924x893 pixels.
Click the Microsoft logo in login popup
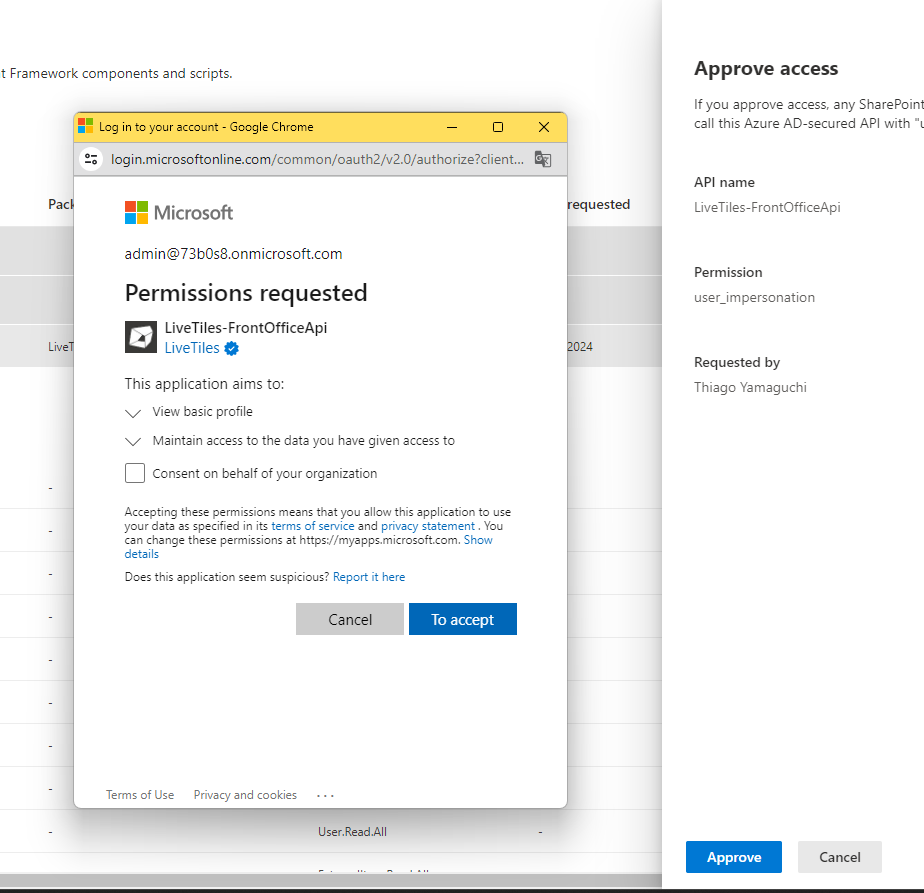pos(179,212)
